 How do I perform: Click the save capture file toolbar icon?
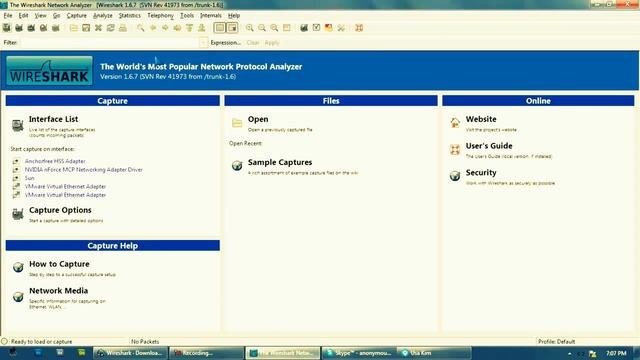tap(86, 28)
